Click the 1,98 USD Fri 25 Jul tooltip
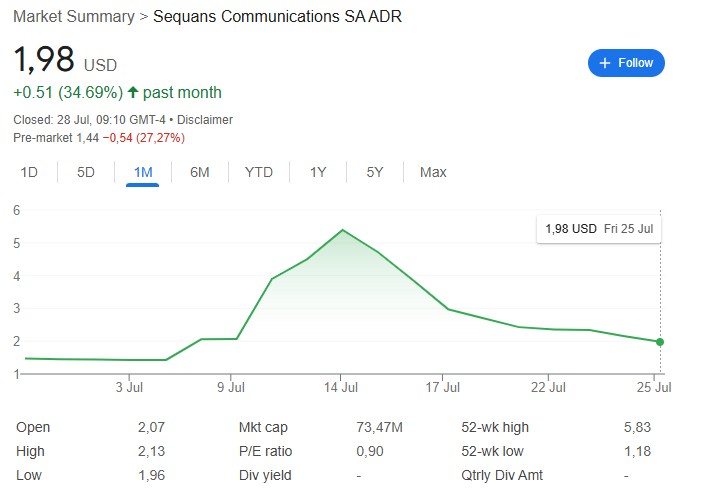718x499 pixels. (x=599, y=229)
